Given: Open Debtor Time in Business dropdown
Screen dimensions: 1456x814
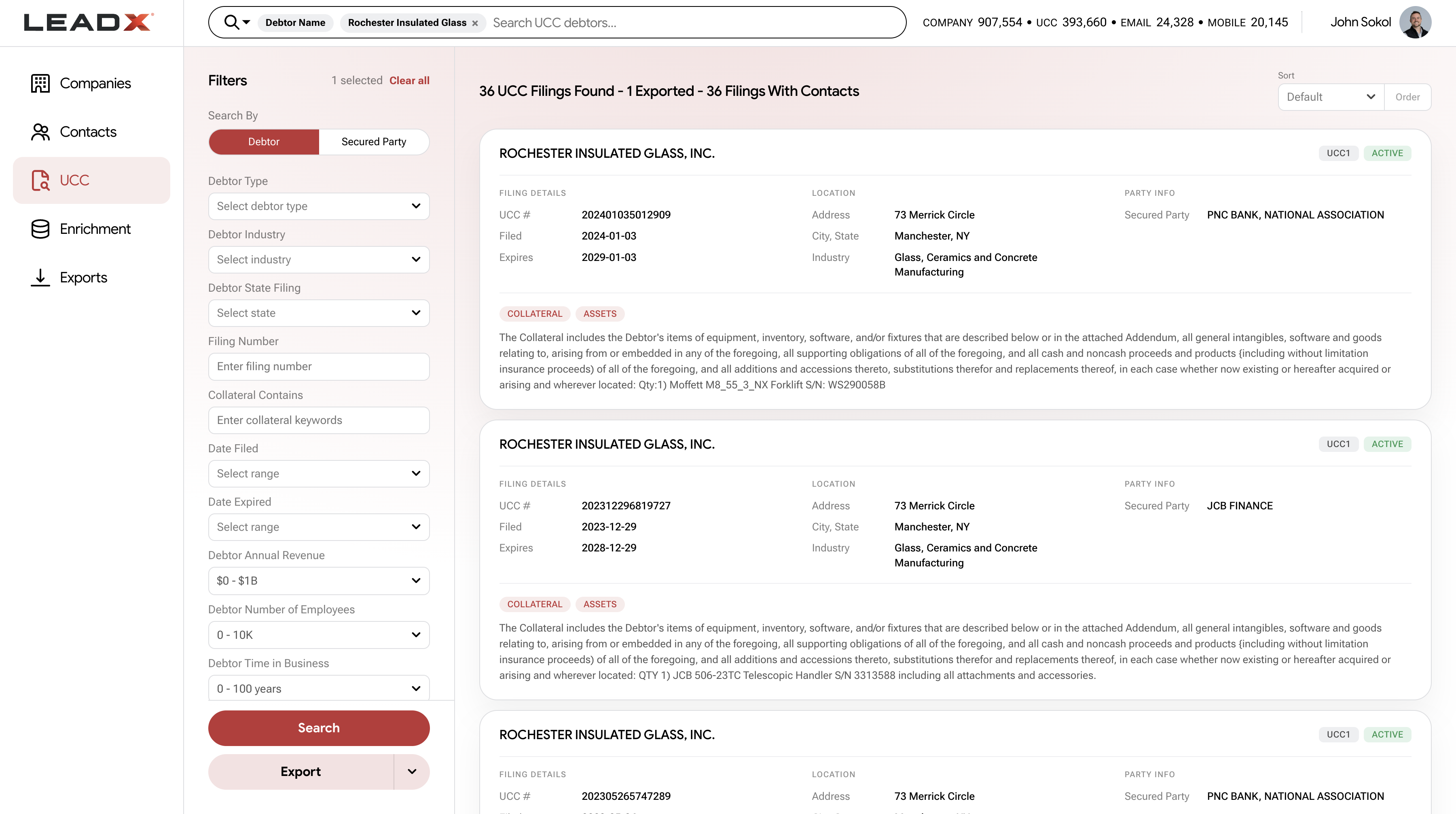Looking at the screenshot, I should [x=319, y=689].
